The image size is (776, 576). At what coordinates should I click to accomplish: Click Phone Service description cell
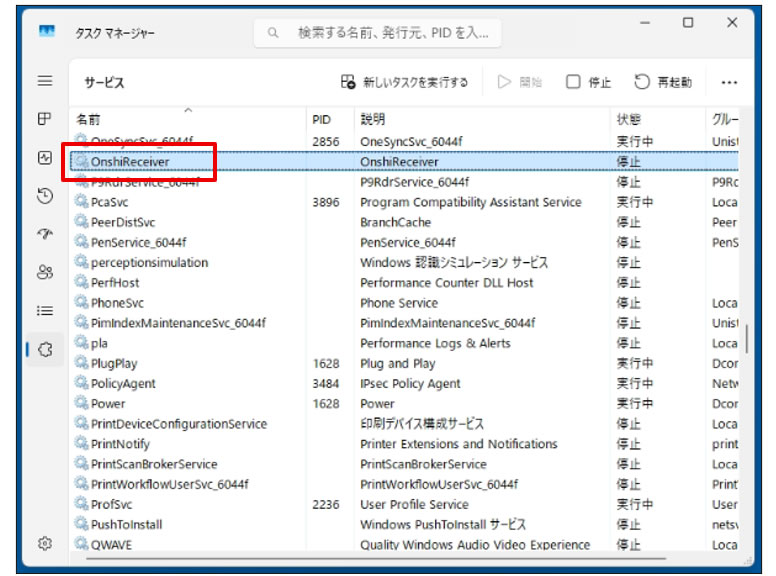[399, 303]
